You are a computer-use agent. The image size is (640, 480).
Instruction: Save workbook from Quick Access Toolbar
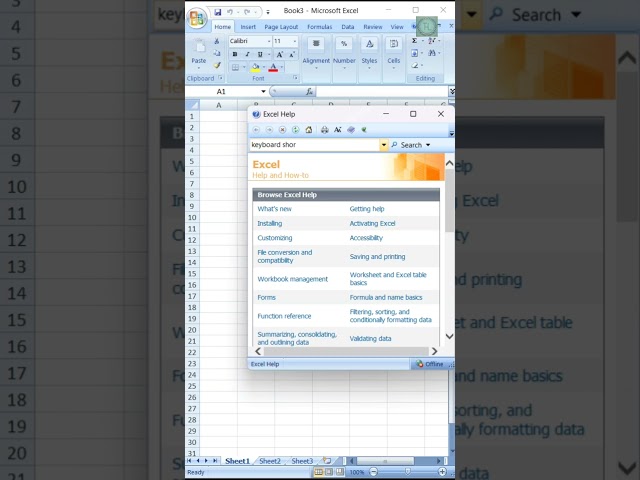coord(218,12)
